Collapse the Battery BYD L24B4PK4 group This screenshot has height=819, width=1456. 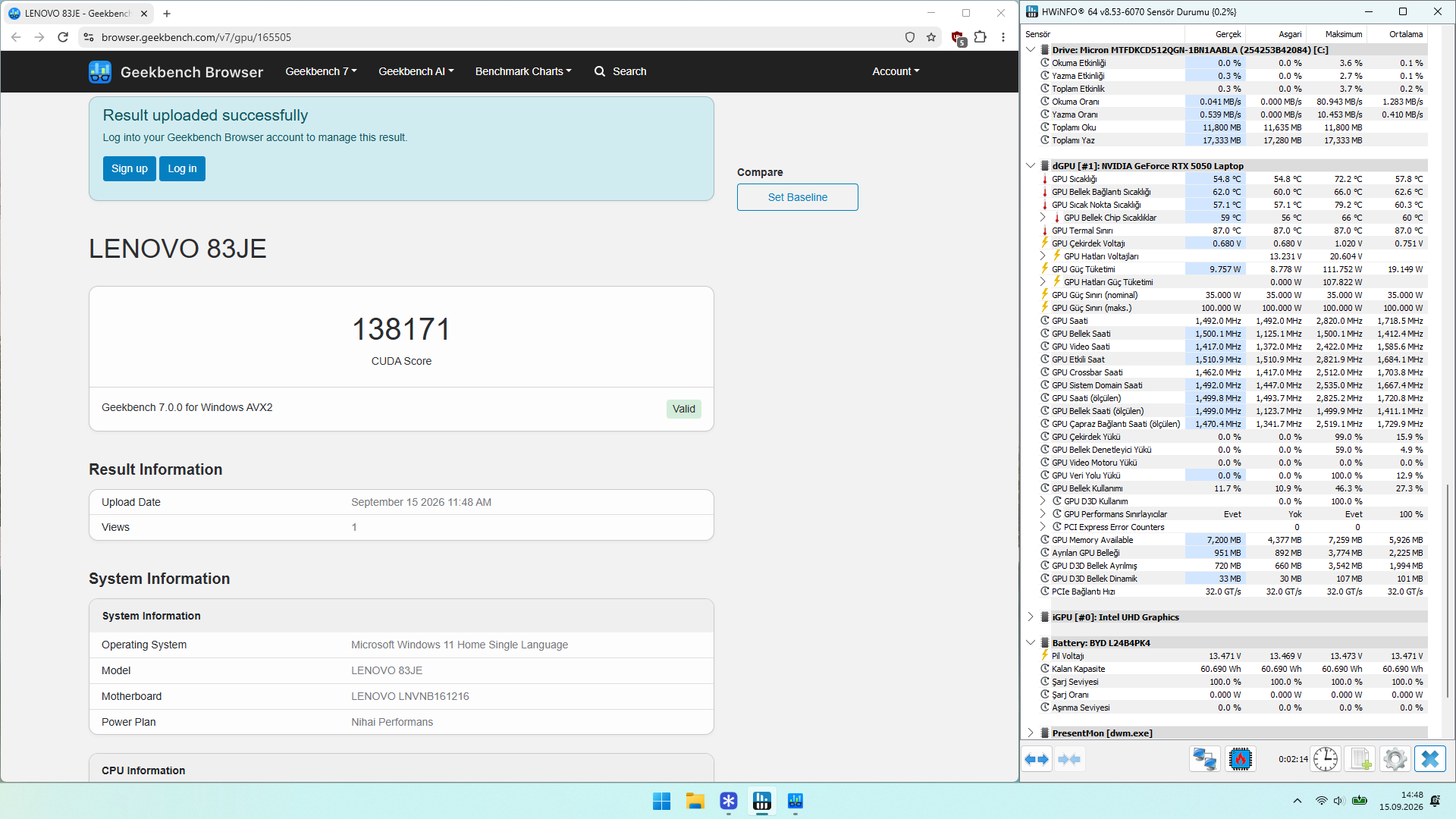coord(1031,643)
